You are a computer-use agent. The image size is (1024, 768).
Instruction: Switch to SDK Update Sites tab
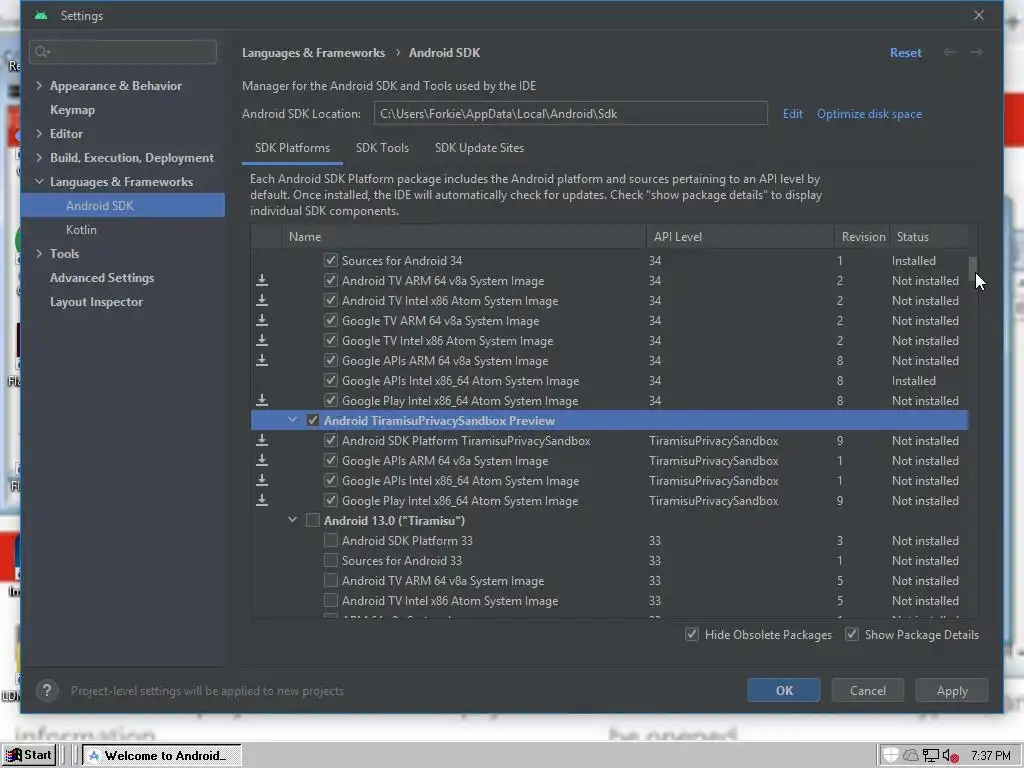[479, 148]
